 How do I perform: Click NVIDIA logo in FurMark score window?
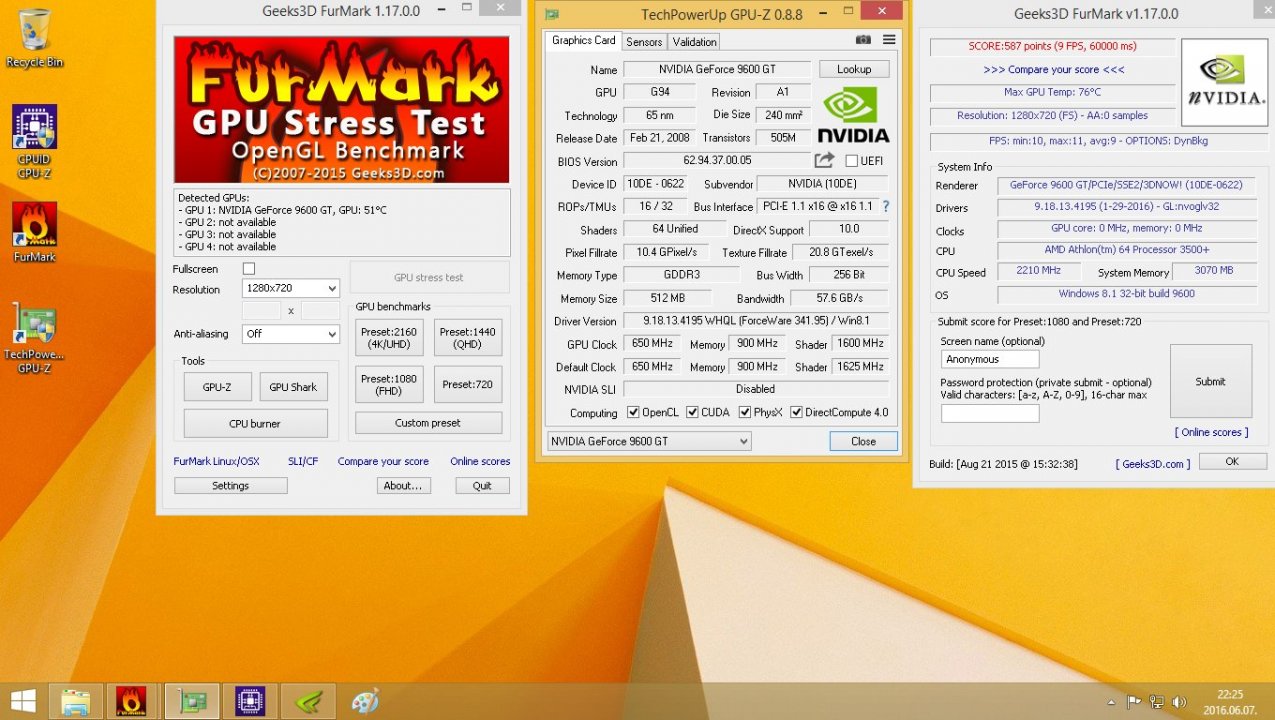1224,81
